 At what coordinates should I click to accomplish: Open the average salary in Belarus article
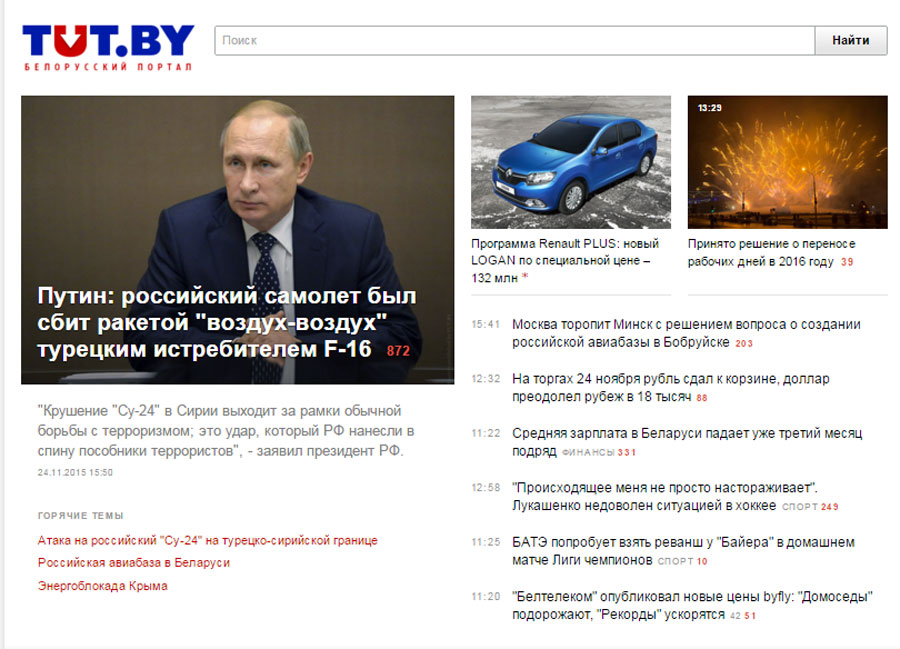pyautogui.click(x=687, y=442)
